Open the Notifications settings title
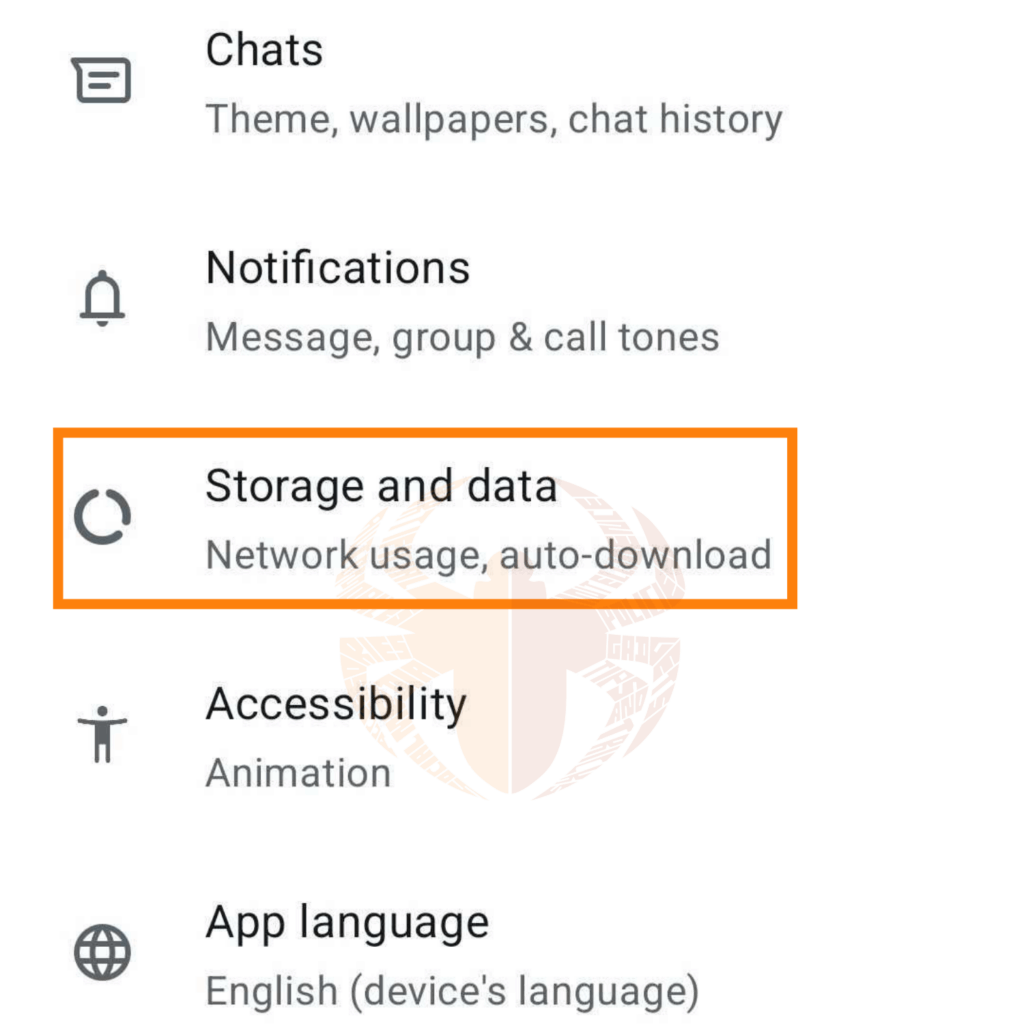The width and height of the screenshot is (1024, 1024). (338, 268)
